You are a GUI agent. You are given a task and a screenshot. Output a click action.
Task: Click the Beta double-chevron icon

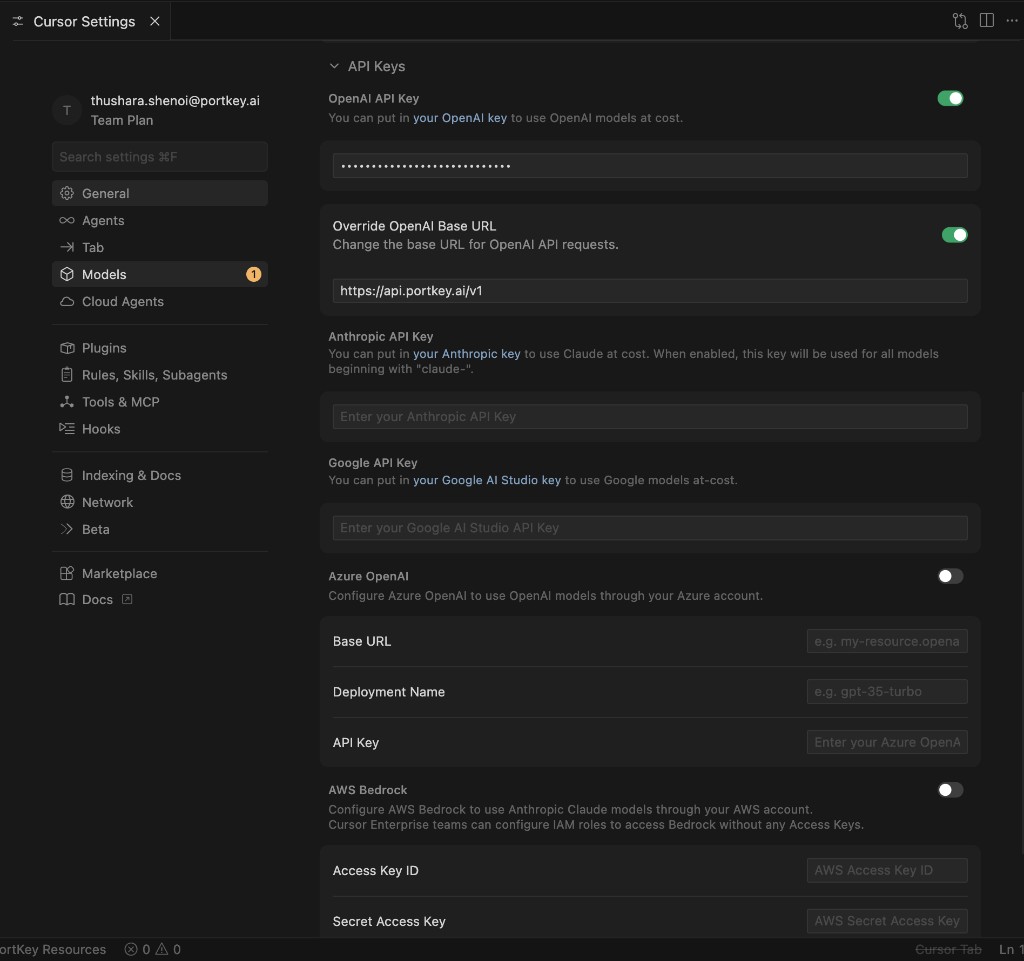(67, 529)
